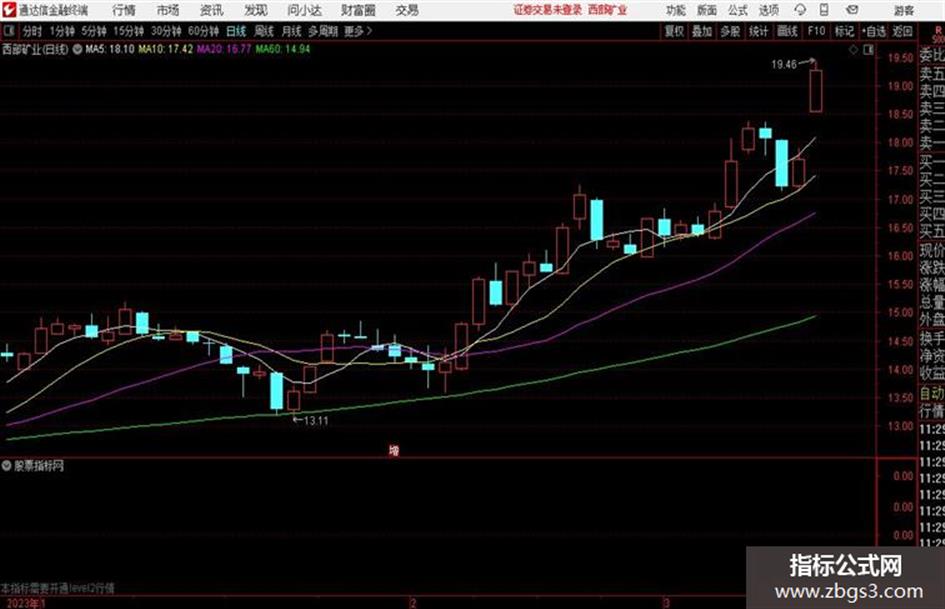This screenshot has height=609, width=945.
Task: Click the 统计 statistics button
Action: (x=758, y=31)
